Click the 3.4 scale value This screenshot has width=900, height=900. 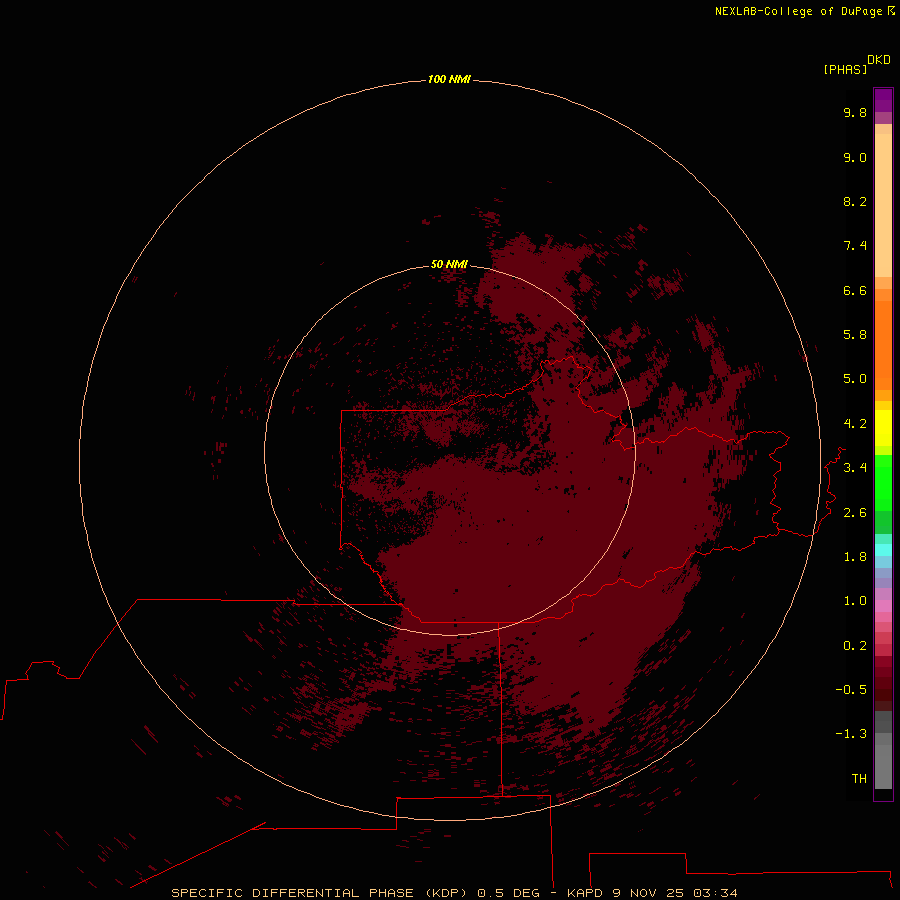[855, 468]
